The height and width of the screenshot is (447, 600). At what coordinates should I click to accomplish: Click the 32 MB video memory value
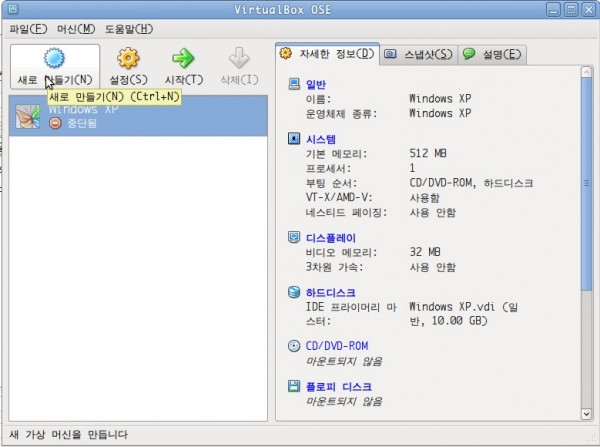[x=425, y=252]
